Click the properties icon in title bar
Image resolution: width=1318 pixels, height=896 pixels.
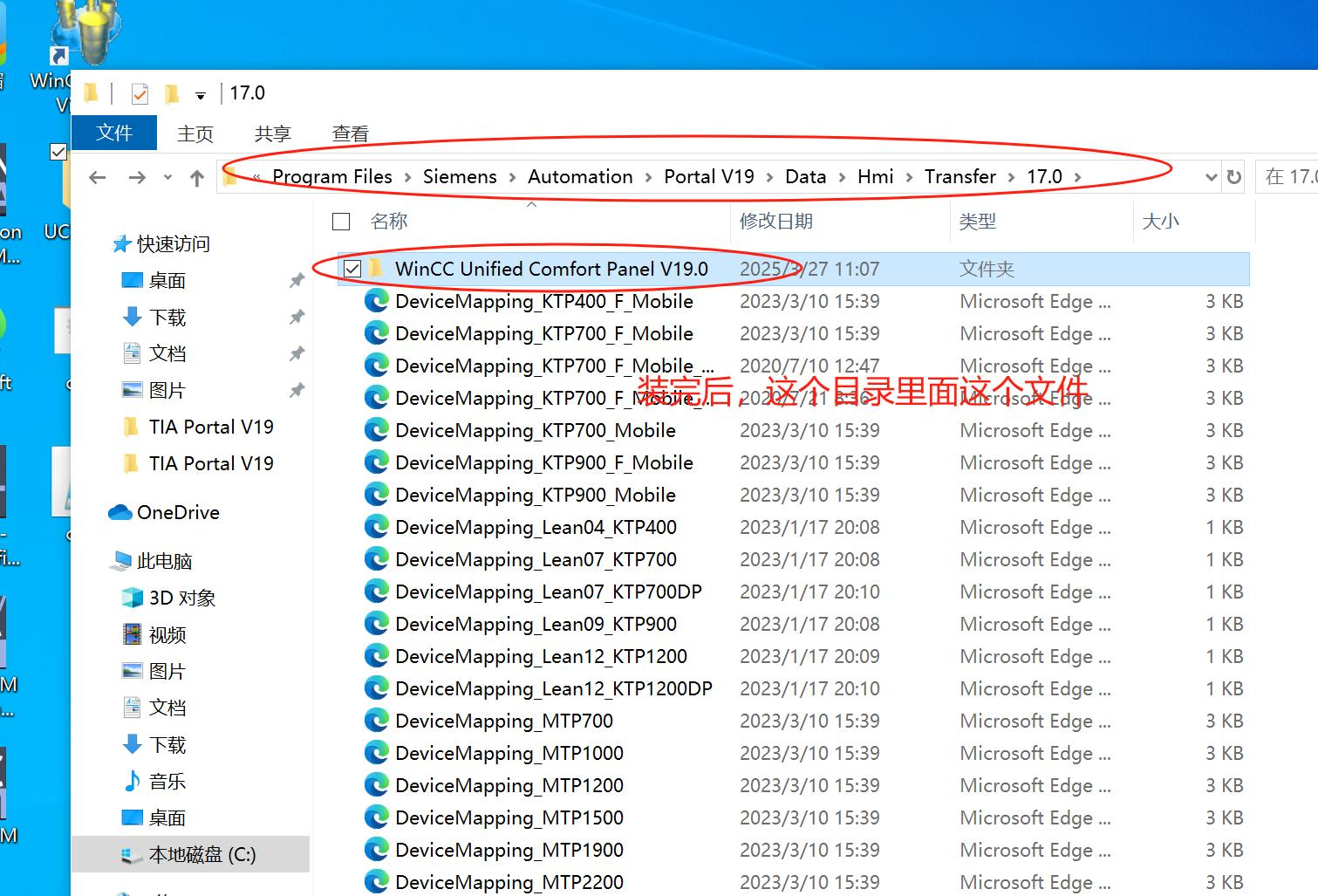click(x=140, y=93)
